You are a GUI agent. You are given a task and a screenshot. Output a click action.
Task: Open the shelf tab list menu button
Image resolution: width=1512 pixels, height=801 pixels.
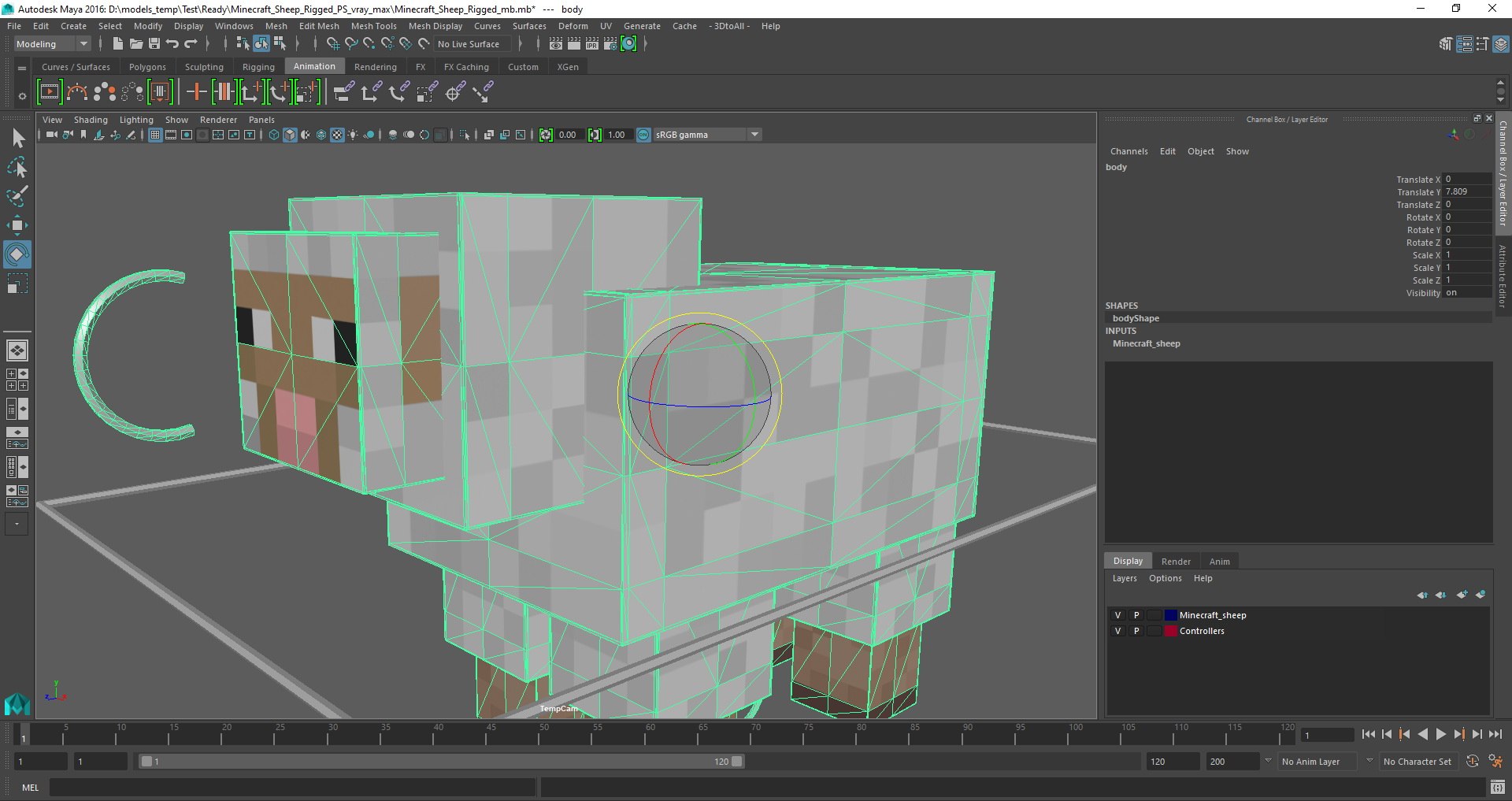tap(22, 68)
